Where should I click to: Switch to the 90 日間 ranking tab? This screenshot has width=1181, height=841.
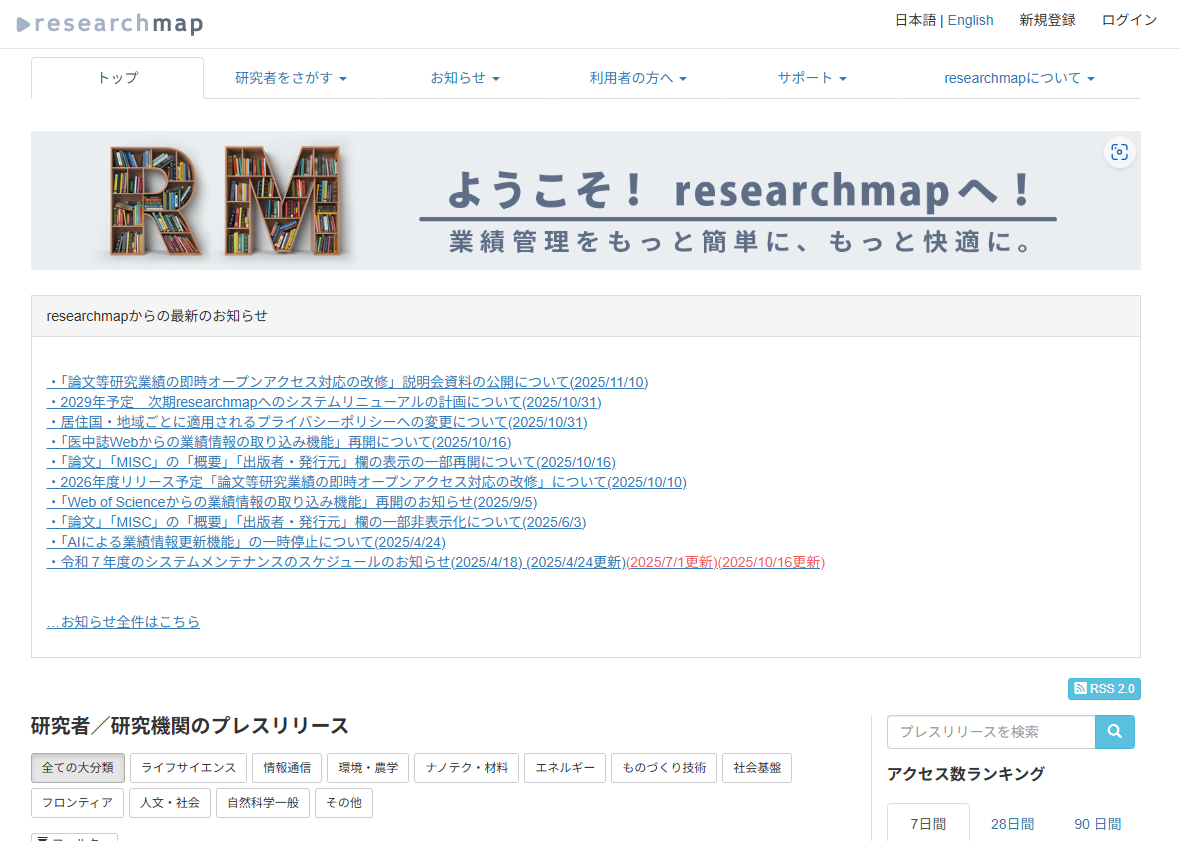coord(1097,824)
